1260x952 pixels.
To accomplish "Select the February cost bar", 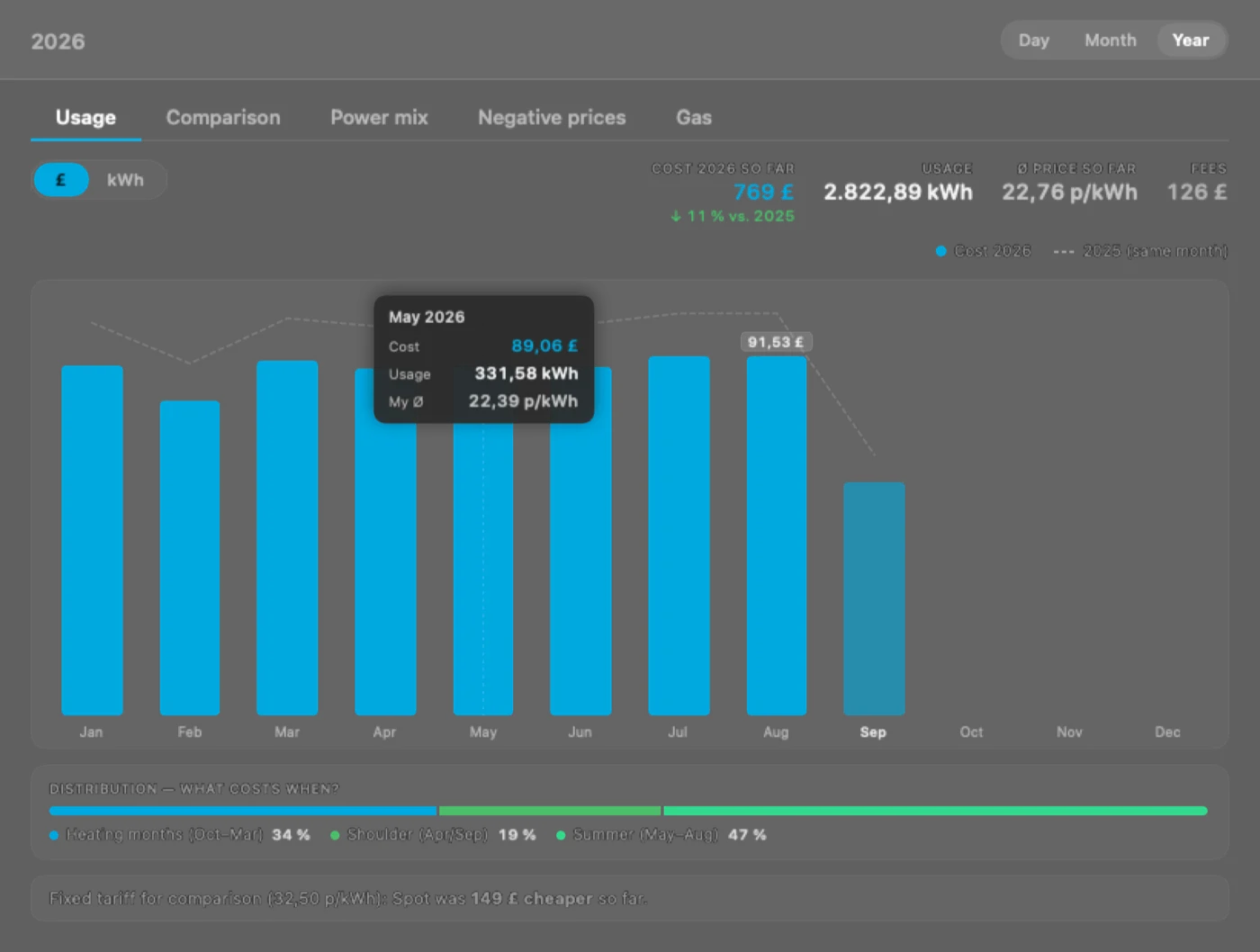I will (x=190, y=558).
